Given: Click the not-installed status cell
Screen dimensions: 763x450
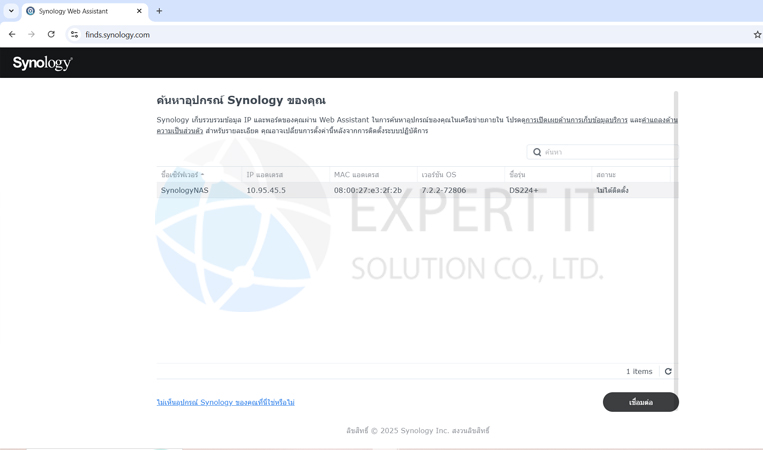Looking at the screenshot, I should 612,190.
